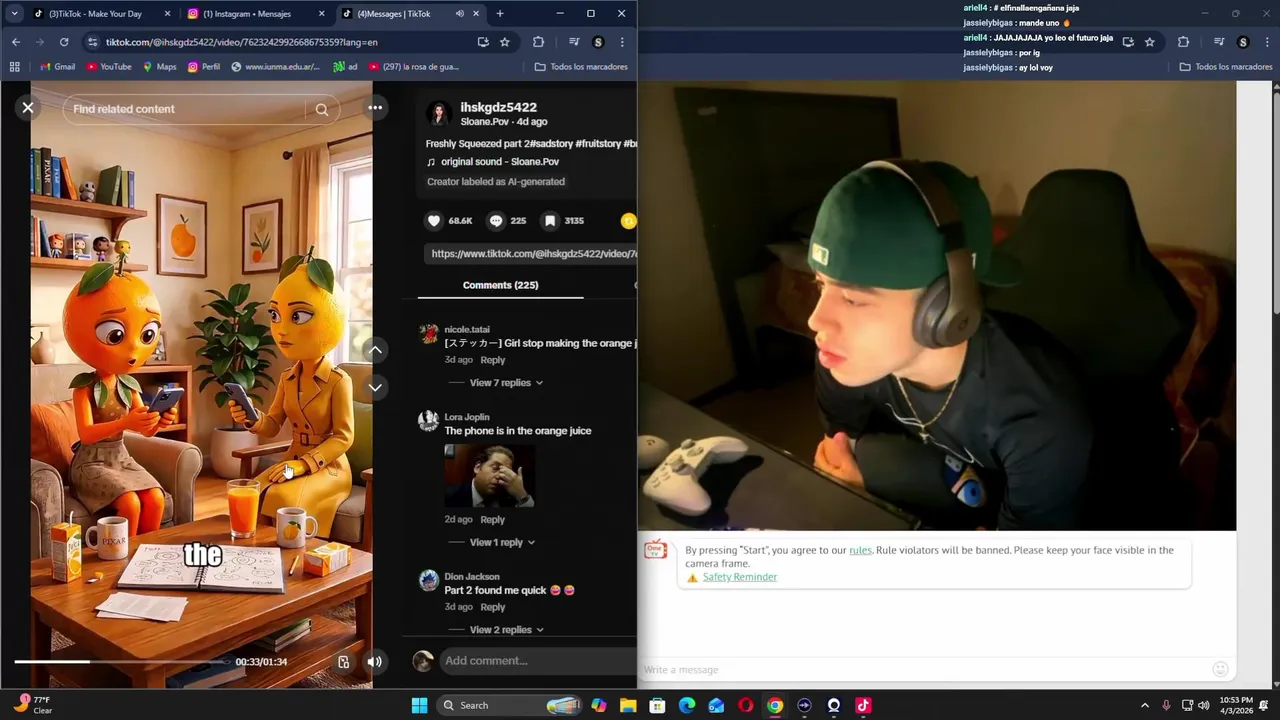Image resolution: width=1280 pixels, height=720 pixels.
Task: Open the apps grid icon in bookmarks bar
Action: pos(14,67)
